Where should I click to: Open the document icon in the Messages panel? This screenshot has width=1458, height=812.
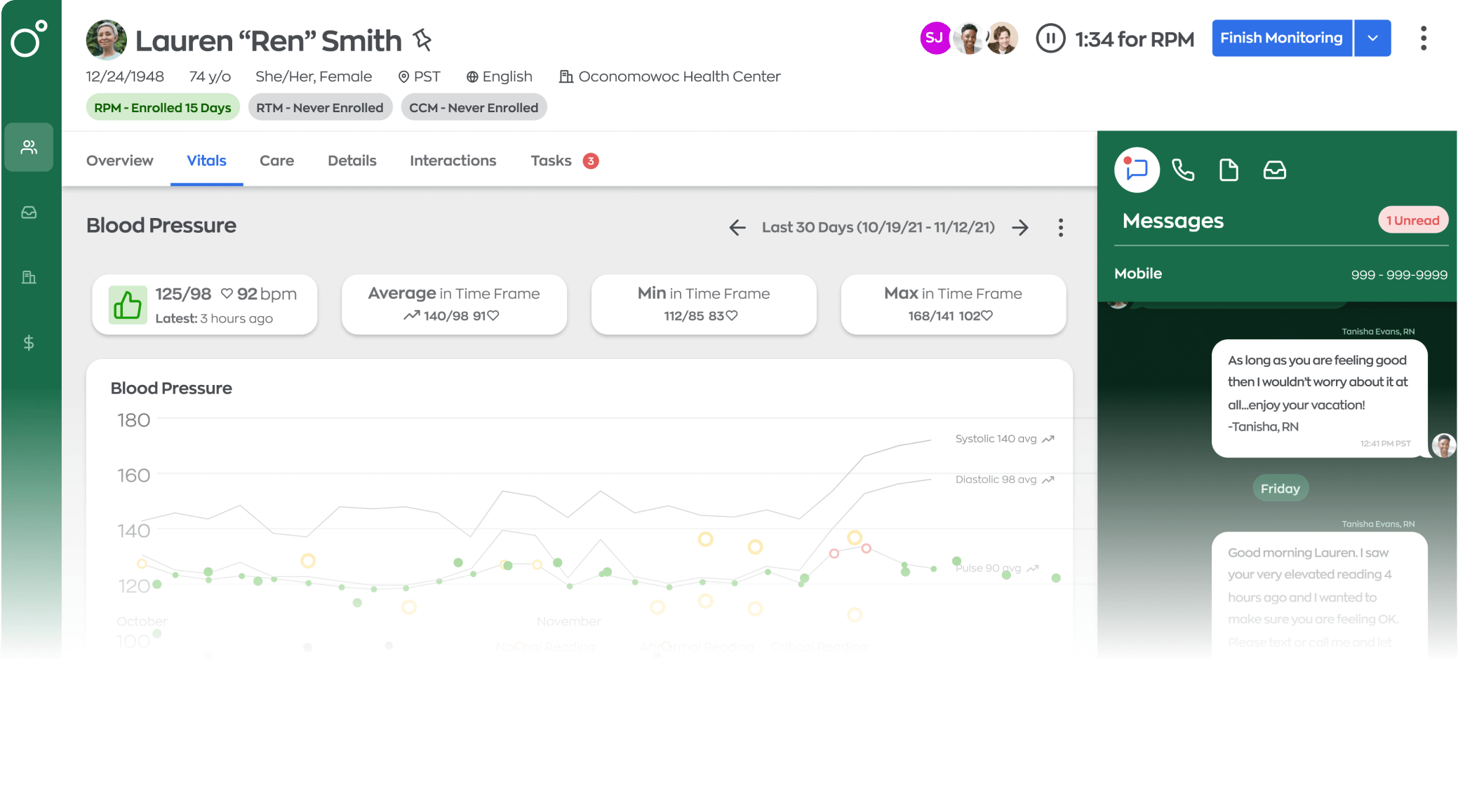(1229, 170)
